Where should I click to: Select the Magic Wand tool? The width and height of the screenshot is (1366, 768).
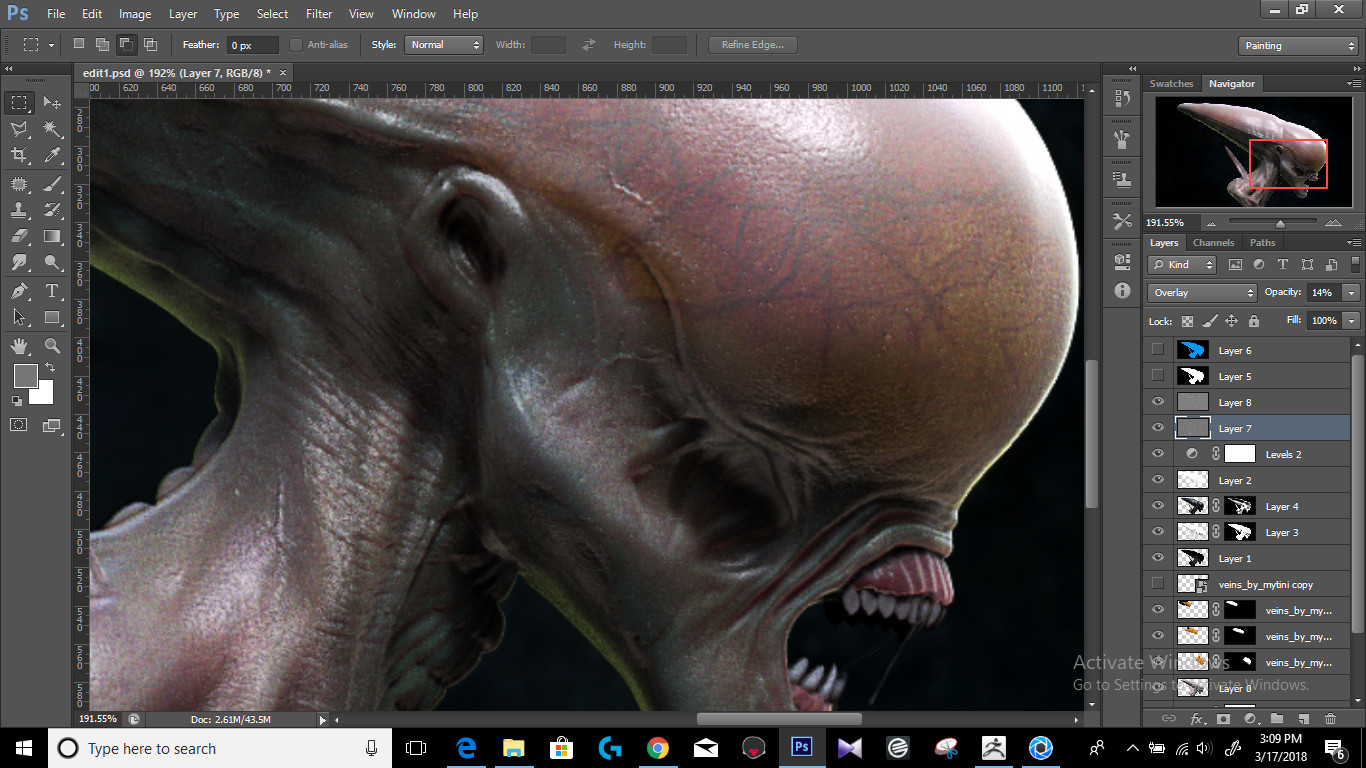click(x=52, y=130)
